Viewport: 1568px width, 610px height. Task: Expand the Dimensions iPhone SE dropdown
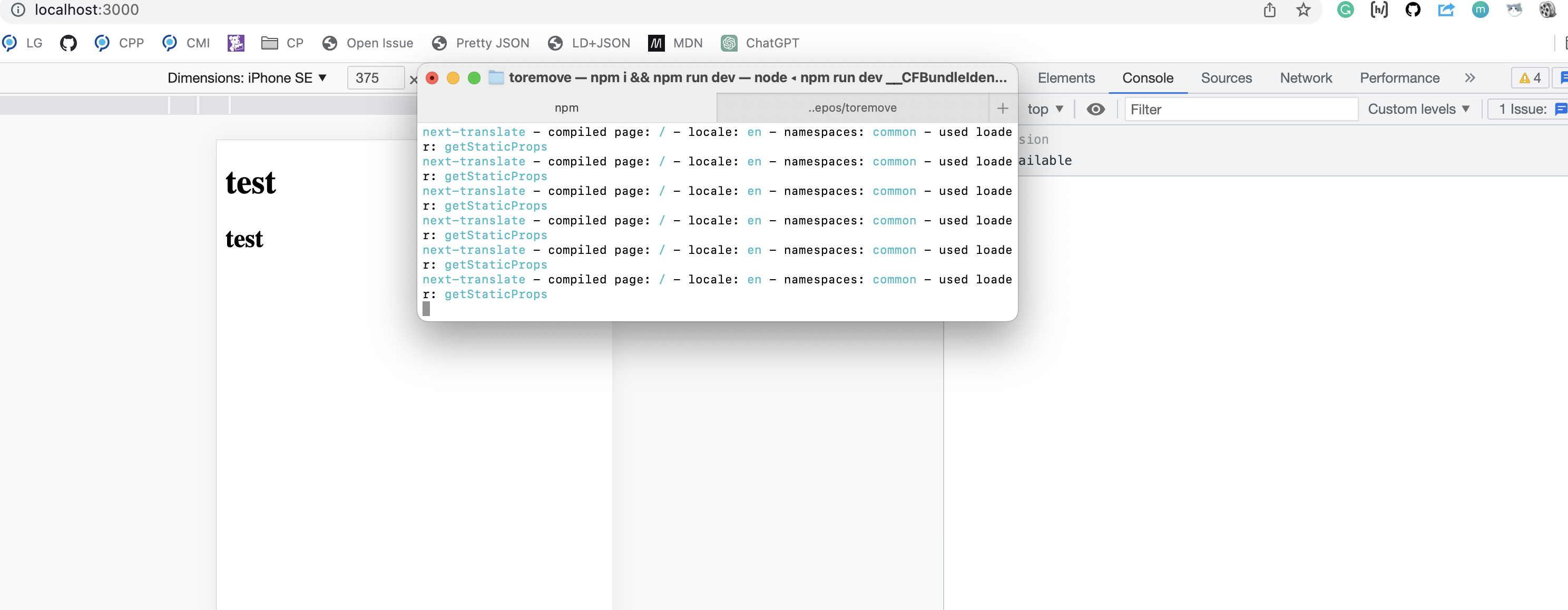(247, 78)
